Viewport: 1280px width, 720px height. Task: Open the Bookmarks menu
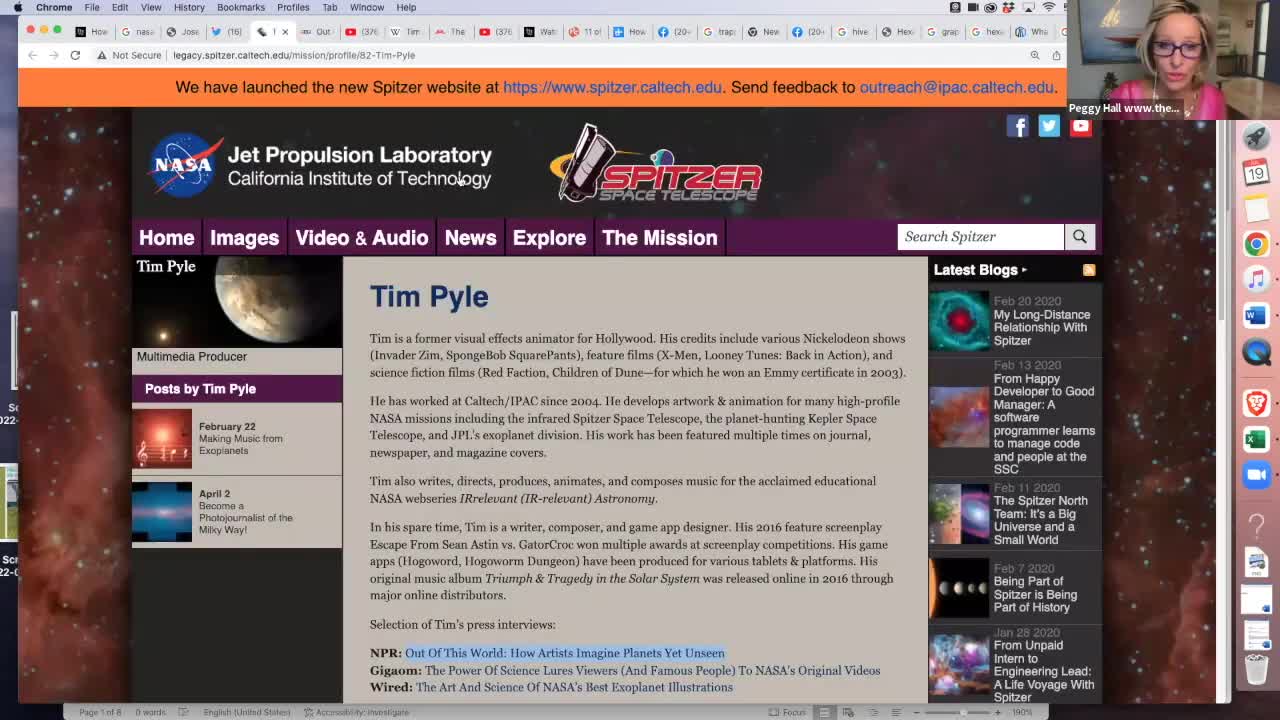click(241, 7)
